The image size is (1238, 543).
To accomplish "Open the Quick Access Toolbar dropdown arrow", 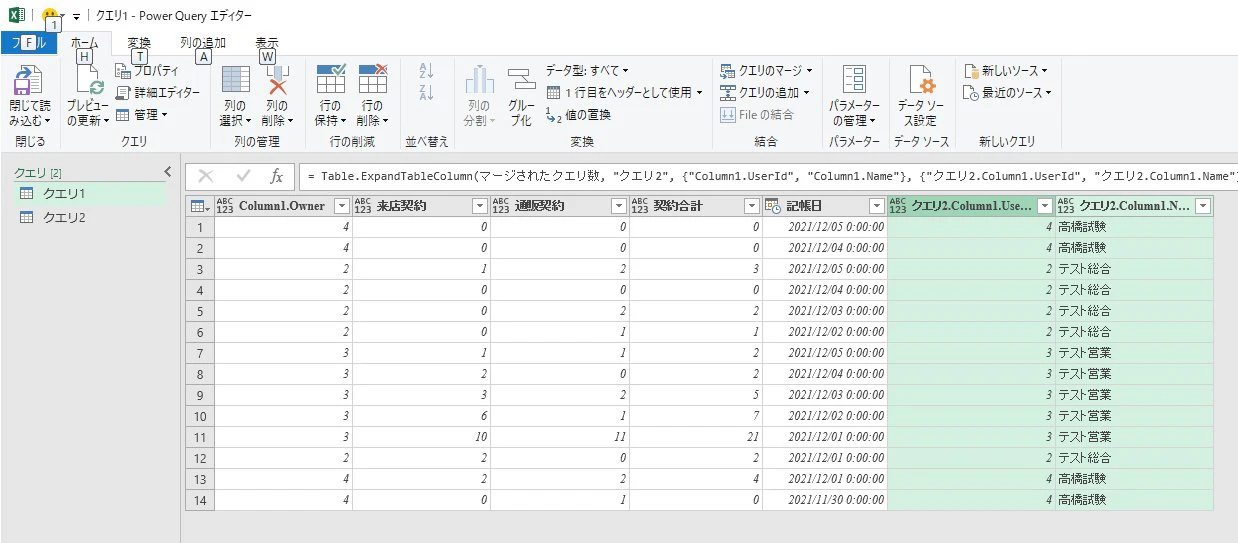I will click(x=75, y=17).
